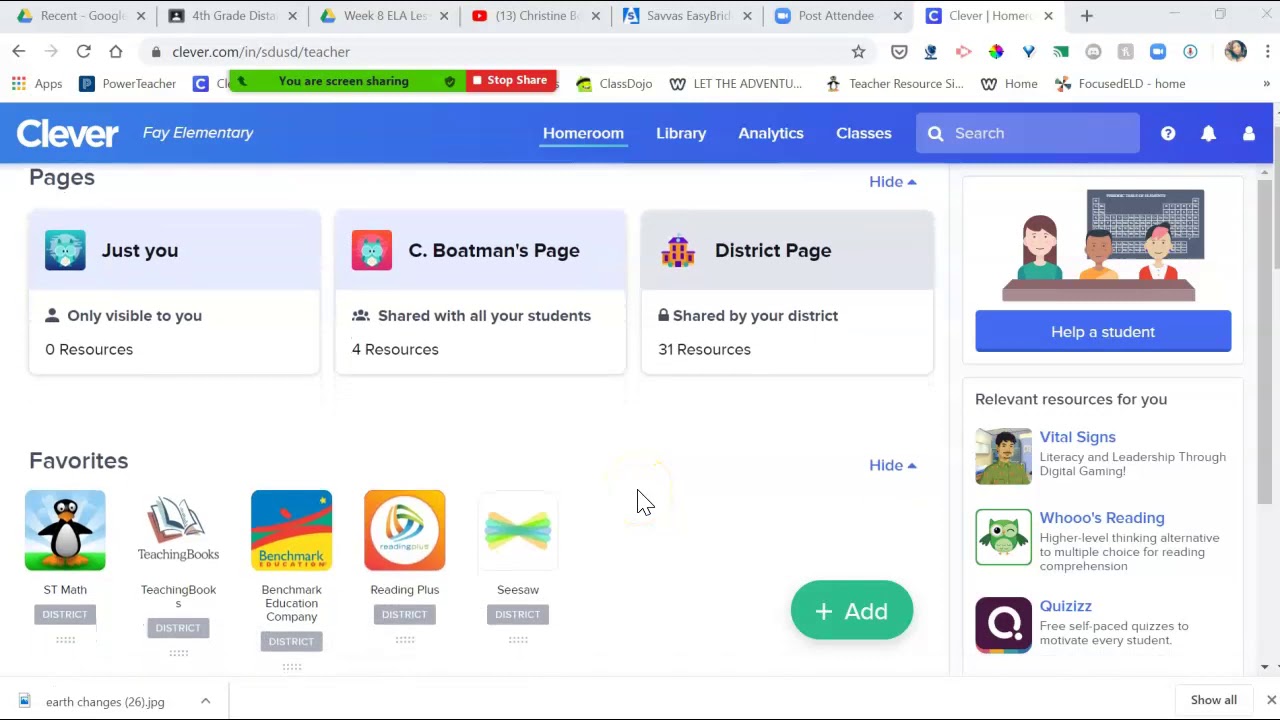Open the Seesaw app icon
Viewport: 1280px width, 720px height.
coord(518,530)
